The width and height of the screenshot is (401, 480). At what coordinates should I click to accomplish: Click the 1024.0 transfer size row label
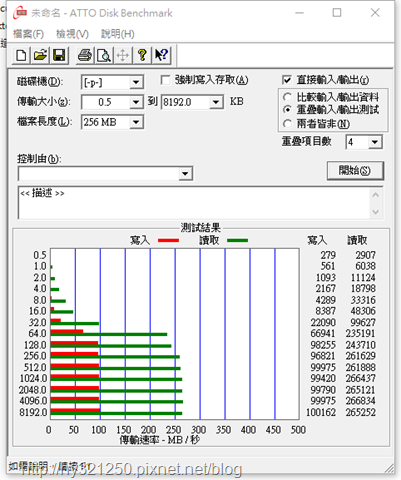(34, 378)
